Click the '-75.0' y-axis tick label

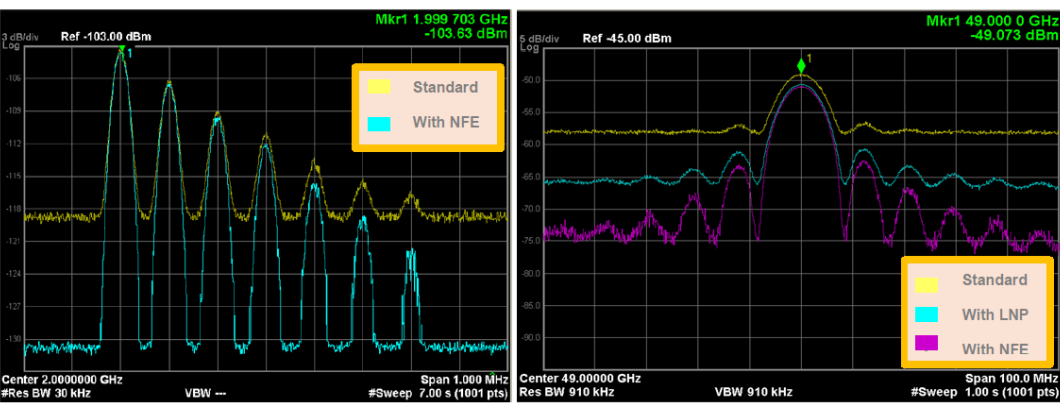(529, 241)
